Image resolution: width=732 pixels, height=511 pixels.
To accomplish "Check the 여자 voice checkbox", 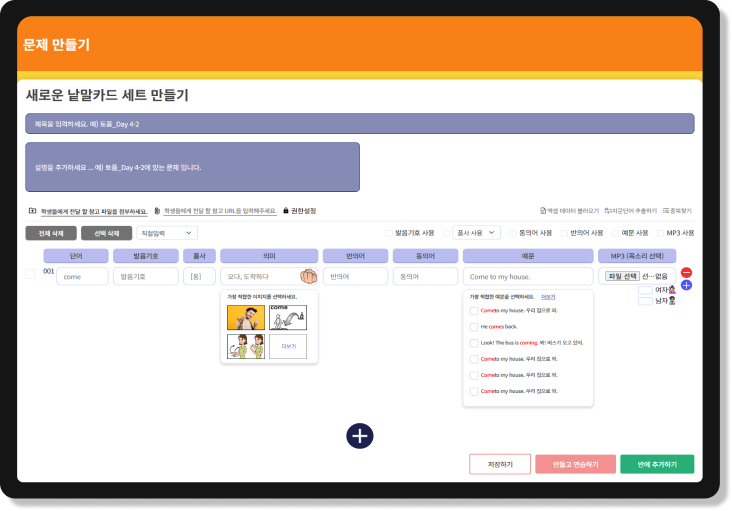I will 645,290.
